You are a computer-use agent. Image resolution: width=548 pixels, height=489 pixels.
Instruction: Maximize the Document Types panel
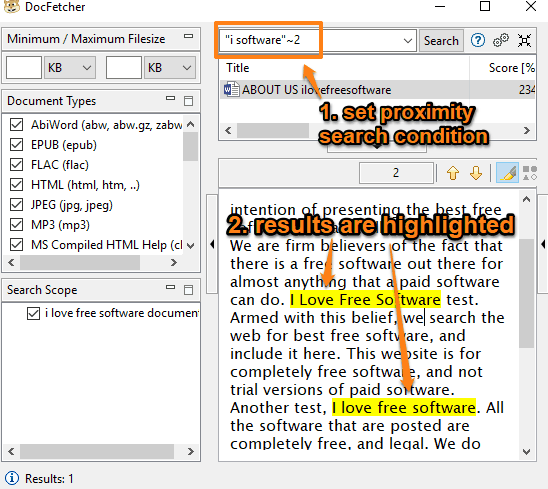189,101
